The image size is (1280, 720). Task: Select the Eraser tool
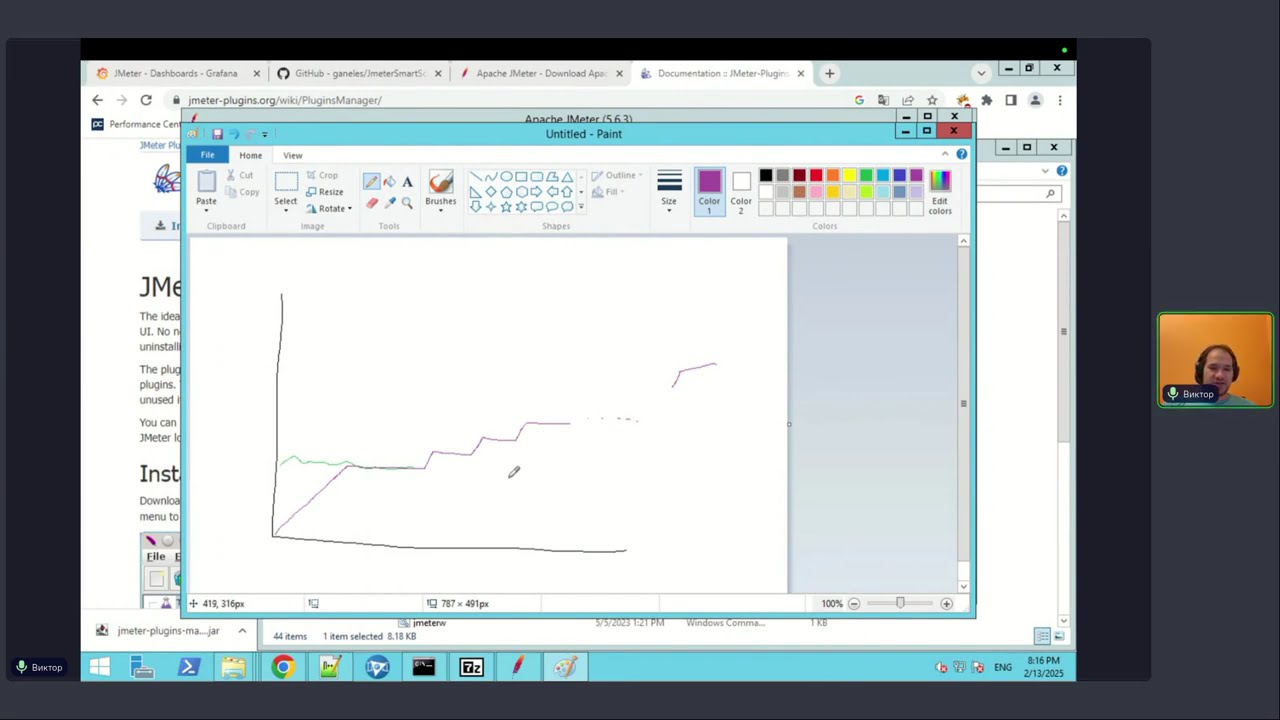coord(371,203)
